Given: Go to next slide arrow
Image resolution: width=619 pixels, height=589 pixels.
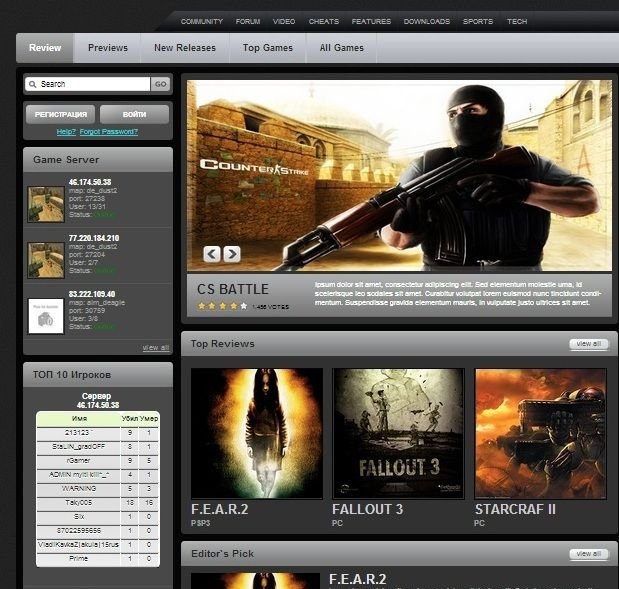Looking at the screenshot, I should [x=232, y=254].
